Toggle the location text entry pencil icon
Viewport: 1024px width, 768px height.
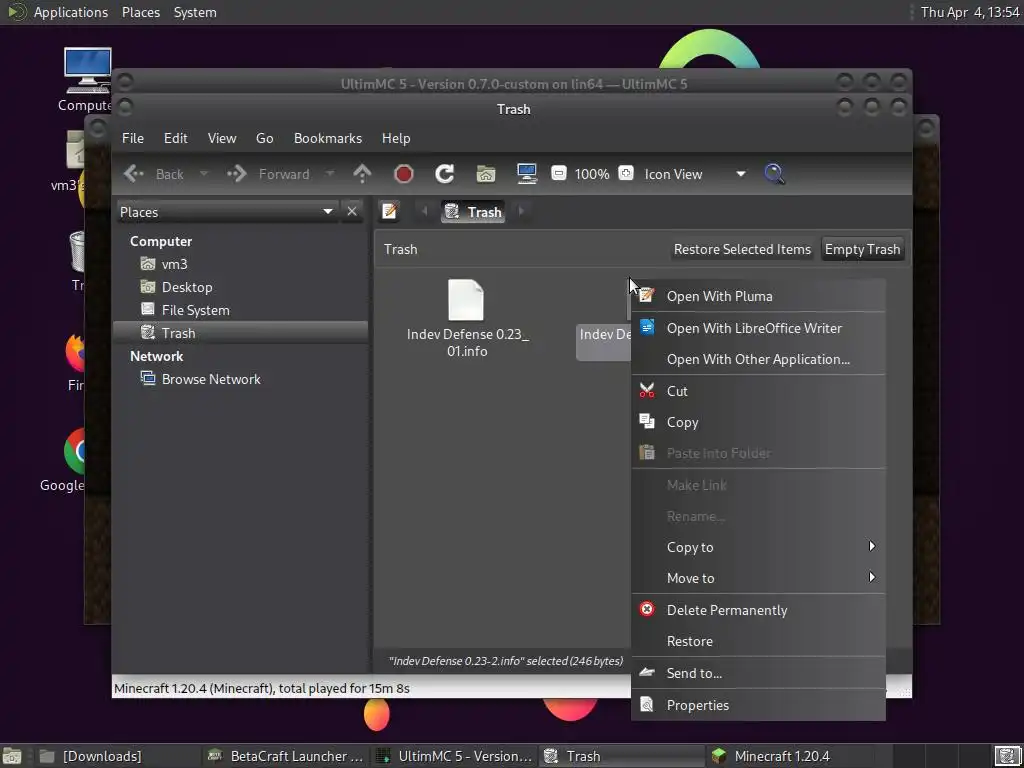coord(389,211)
